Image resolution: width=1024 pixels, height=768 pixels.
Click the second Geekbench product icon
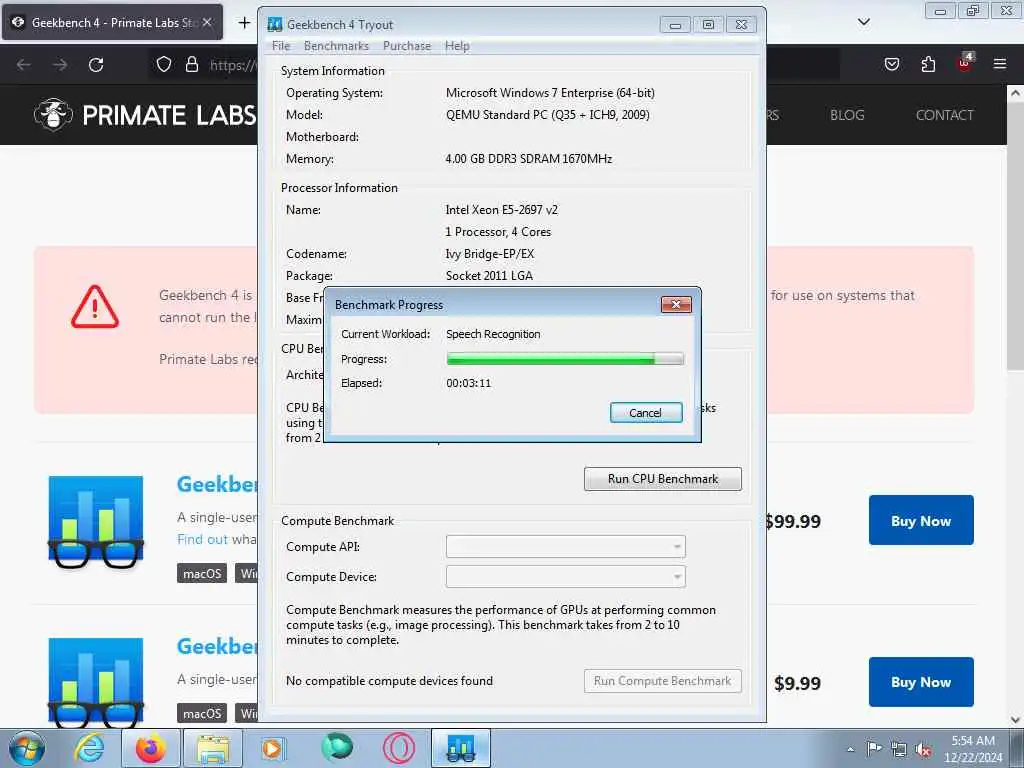[x=95, y=682]
